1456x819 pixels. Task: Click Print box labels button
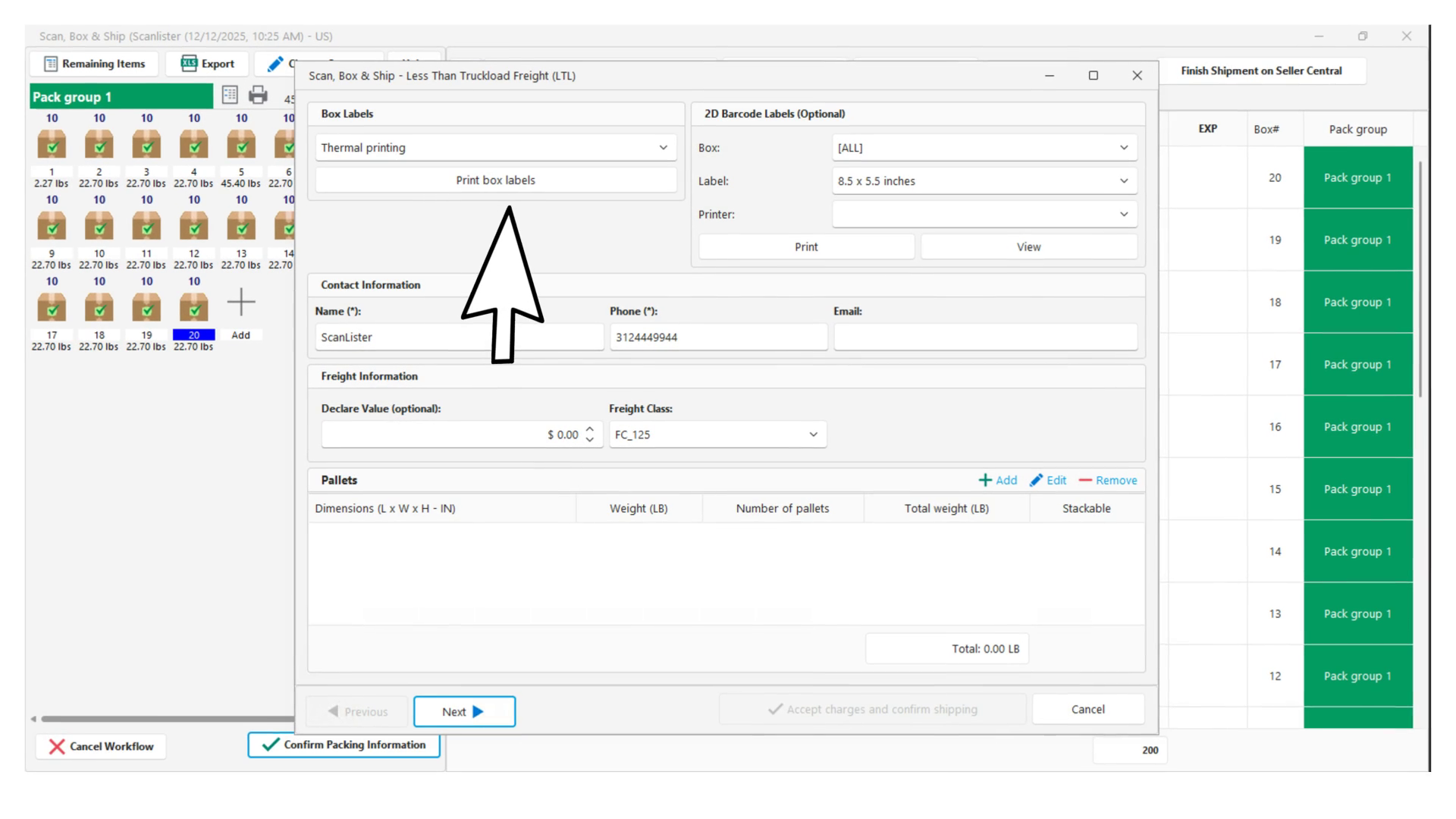(495, 180)
